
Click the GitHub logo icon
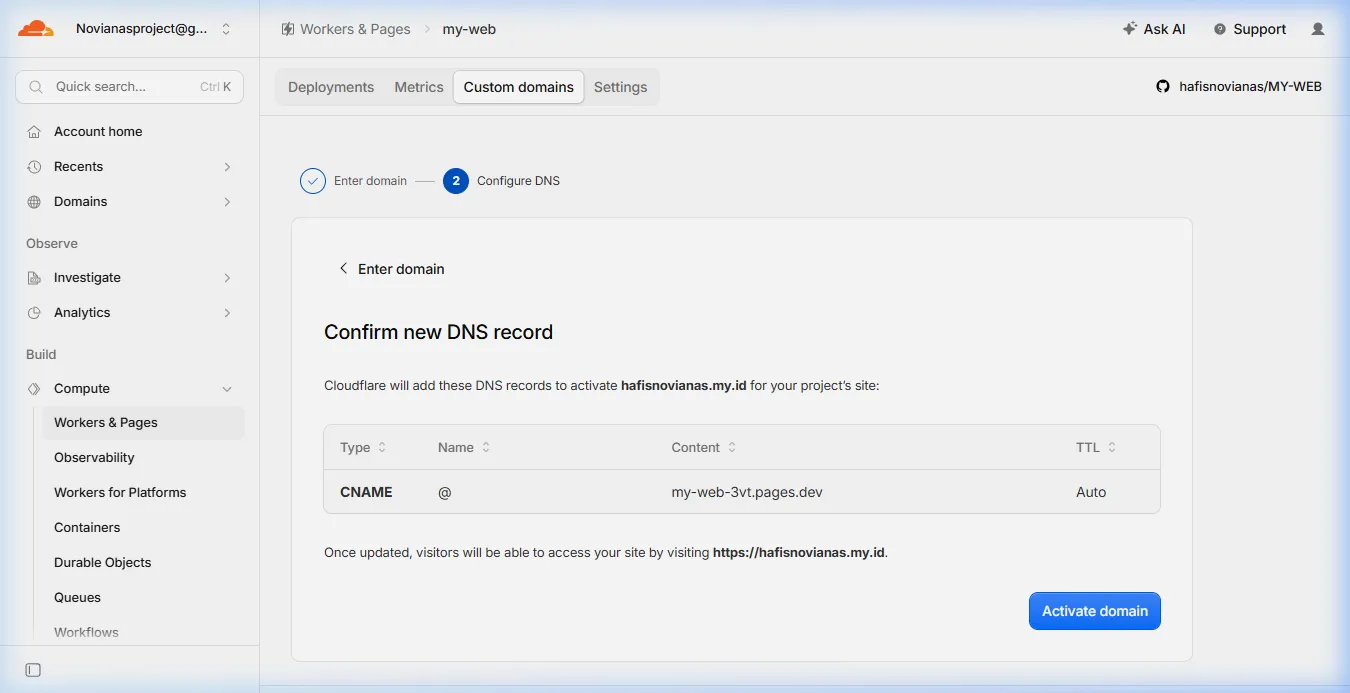1162,86
